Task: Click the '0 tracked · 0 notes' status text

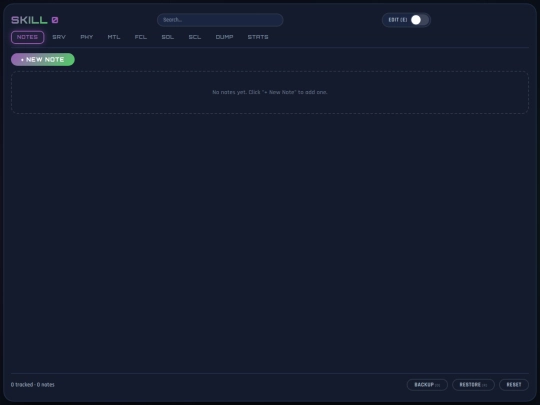Action: tap(33, 385)
